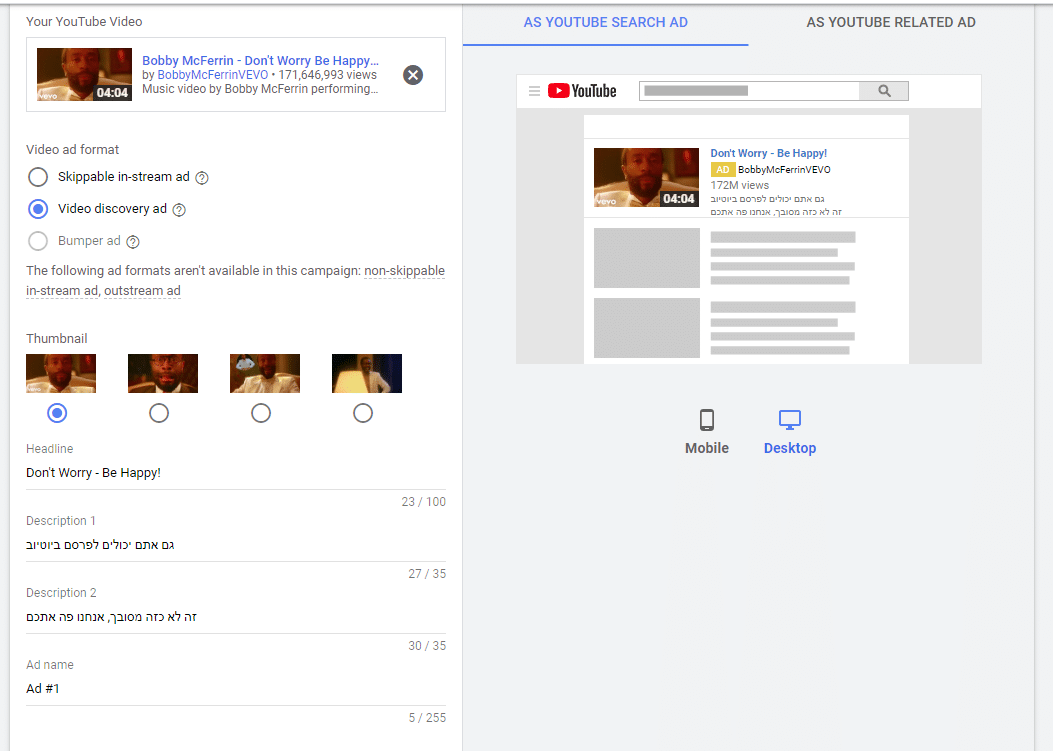Choose the fourth thumbnail radio button
Screen dimensions: 1053x751
click(x=363, y=413)
